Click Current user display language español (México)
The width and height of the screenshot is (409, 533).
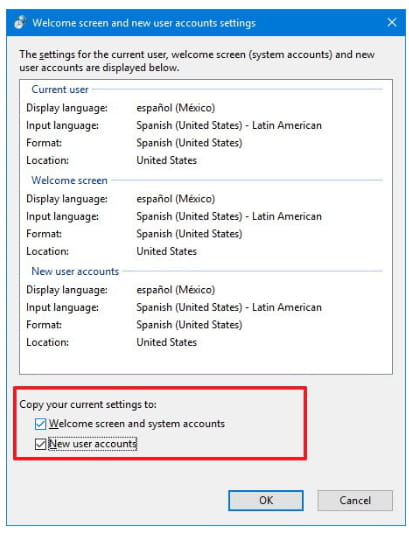click(176, 108)
